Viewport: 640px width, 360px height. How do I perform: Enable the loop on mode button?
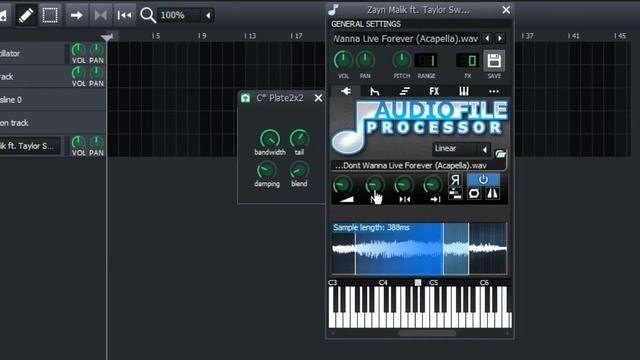pos(474,193)
